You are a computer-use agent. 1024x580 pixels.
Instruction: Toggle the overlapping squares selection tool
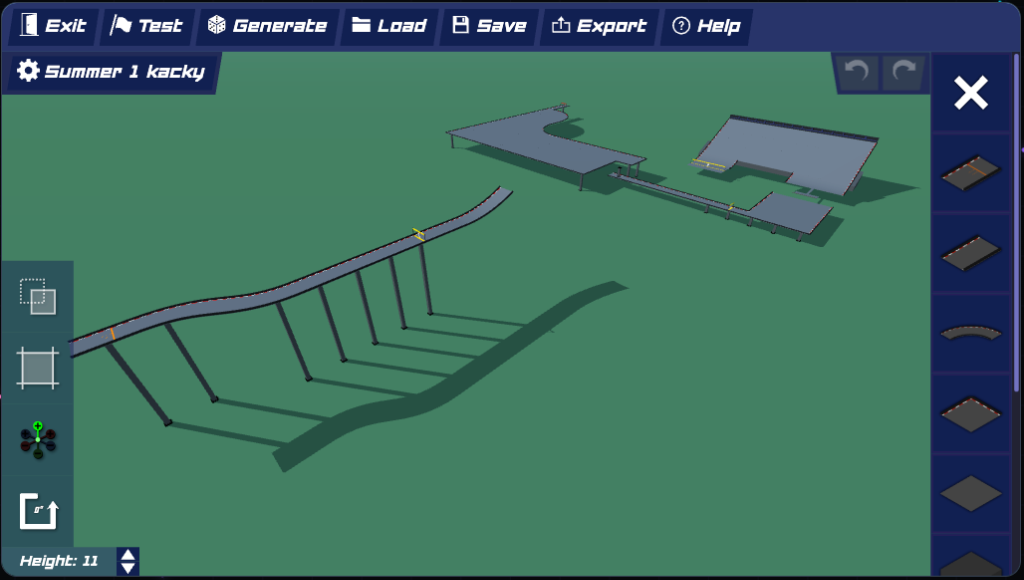pos(38,296)
